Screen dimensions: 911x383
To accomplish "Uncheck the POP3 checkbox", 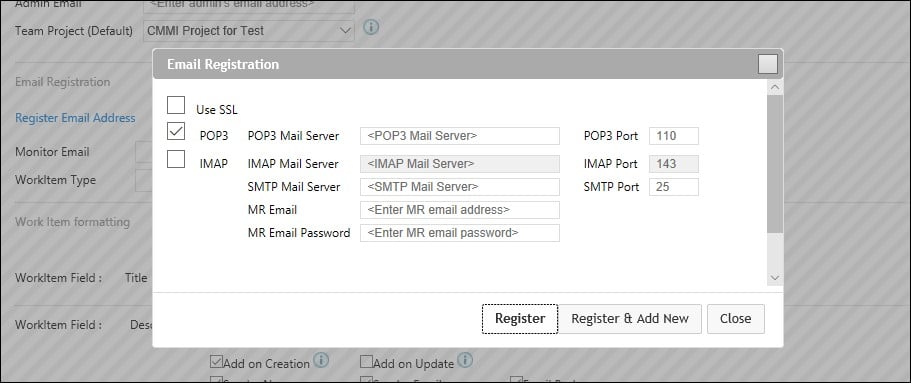I will pyautogui.click(x=176, y=132).
